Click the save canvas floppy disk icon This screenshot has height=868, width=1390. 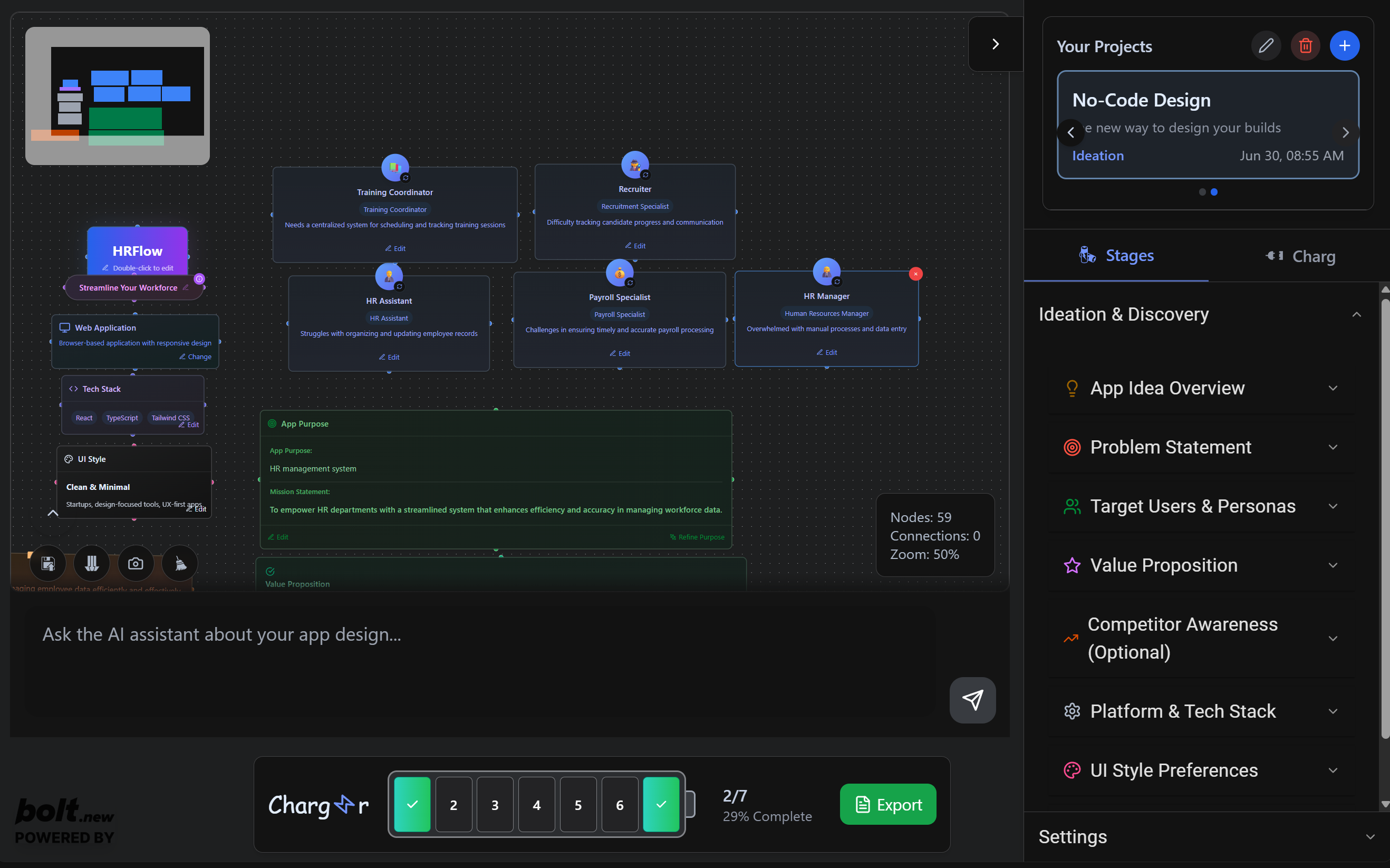coord(48,563)
